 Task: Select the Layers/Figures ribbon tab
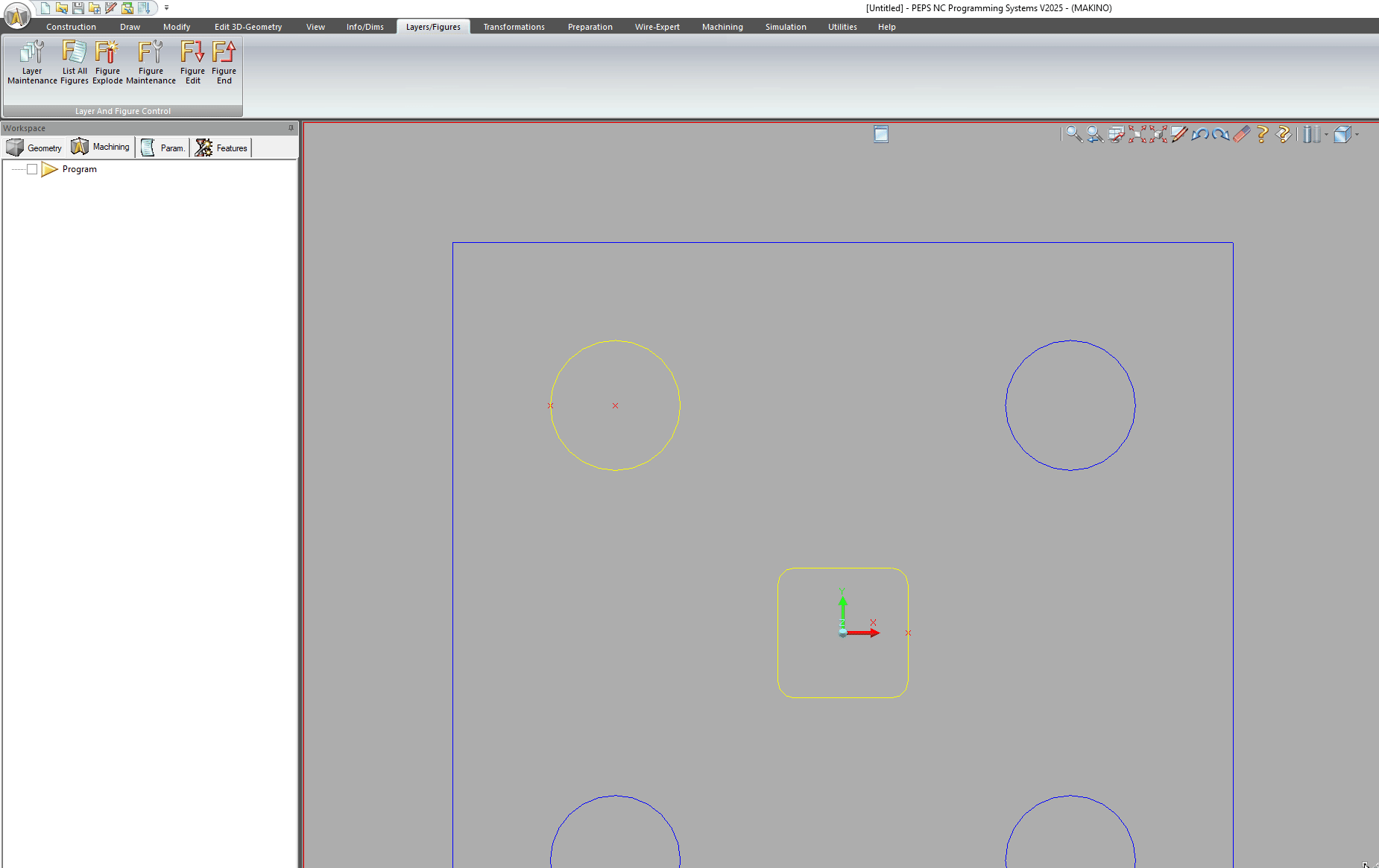point(433,27)
